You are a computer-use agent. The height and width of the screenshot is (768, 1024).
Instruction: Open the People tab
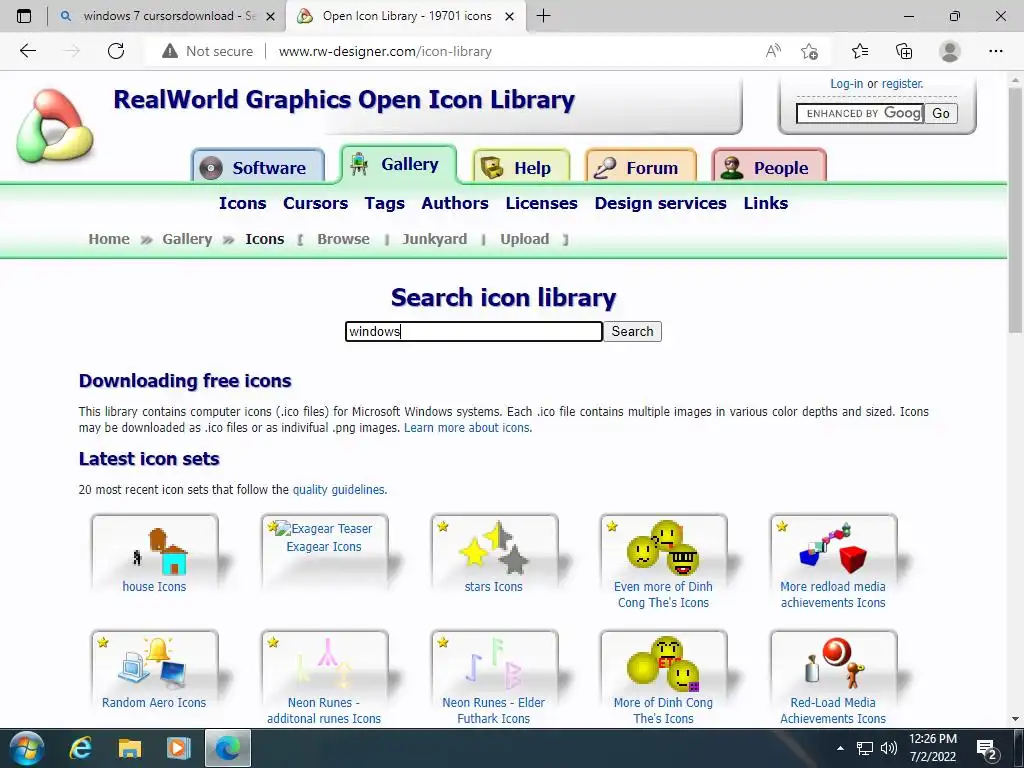click(769, 167)
